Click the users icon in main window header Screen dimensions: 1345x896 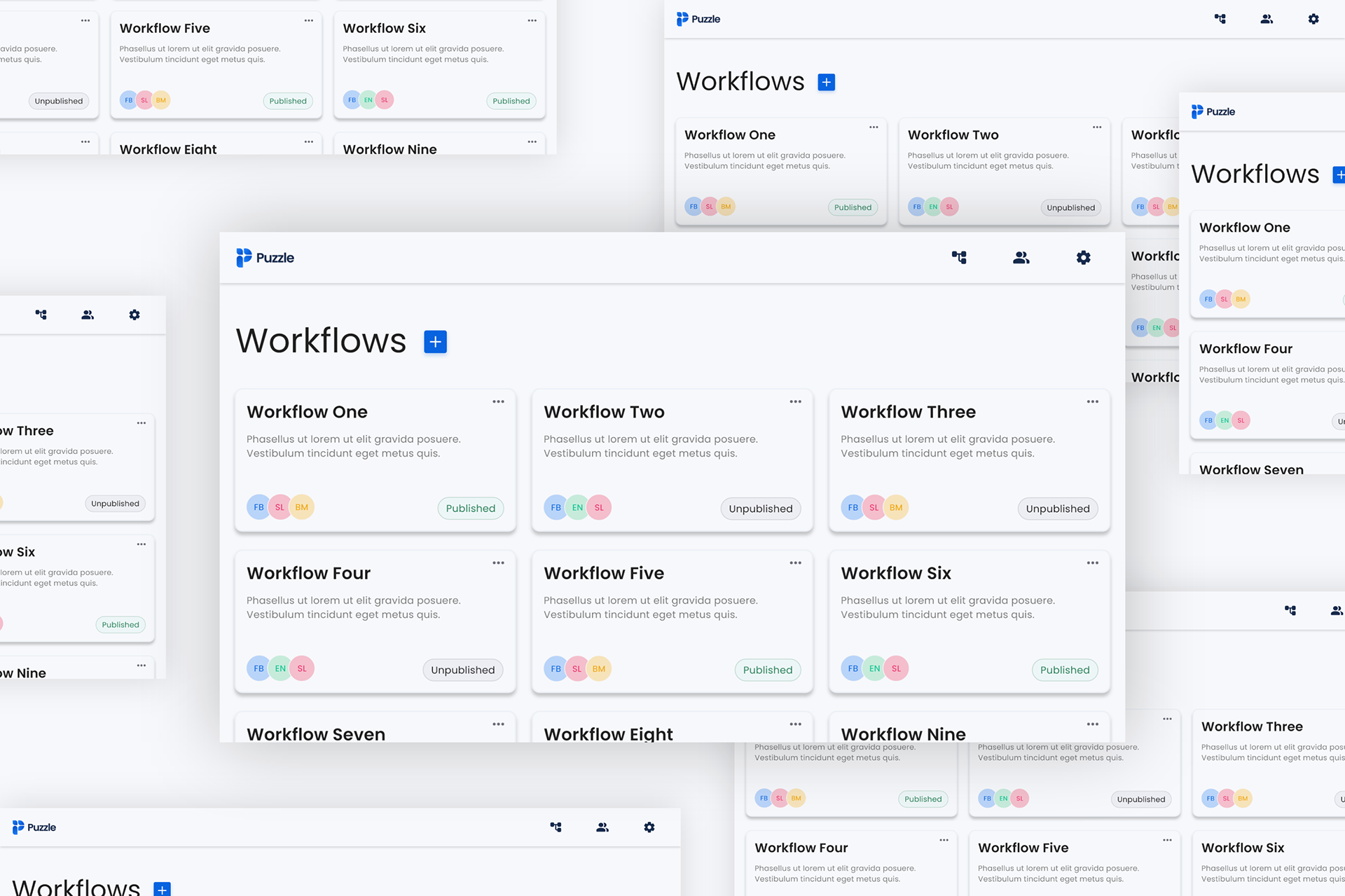click(x=1021, y=258)
